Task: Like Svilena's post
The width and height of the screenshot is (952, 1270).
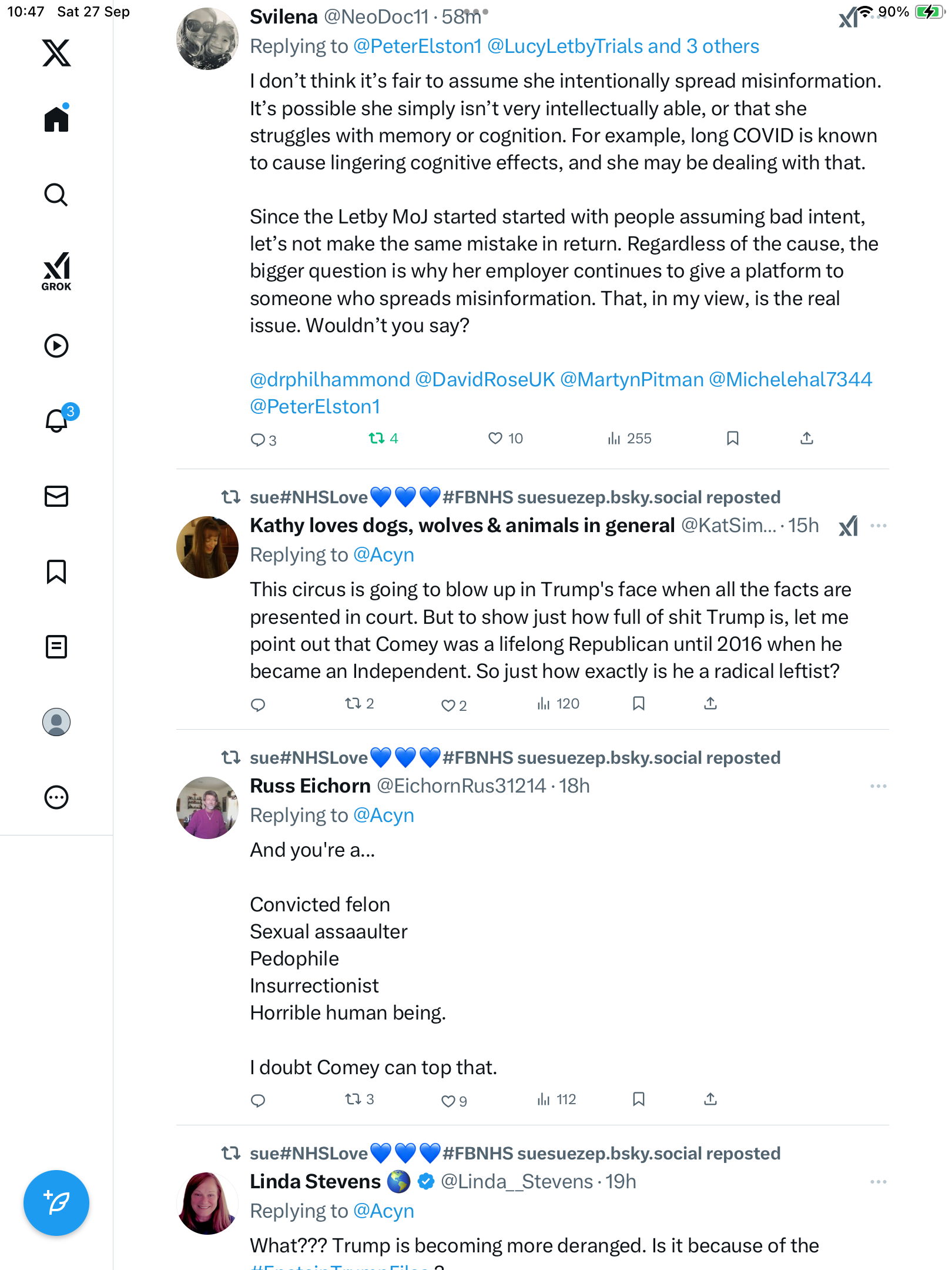Action: pos(495,438)
